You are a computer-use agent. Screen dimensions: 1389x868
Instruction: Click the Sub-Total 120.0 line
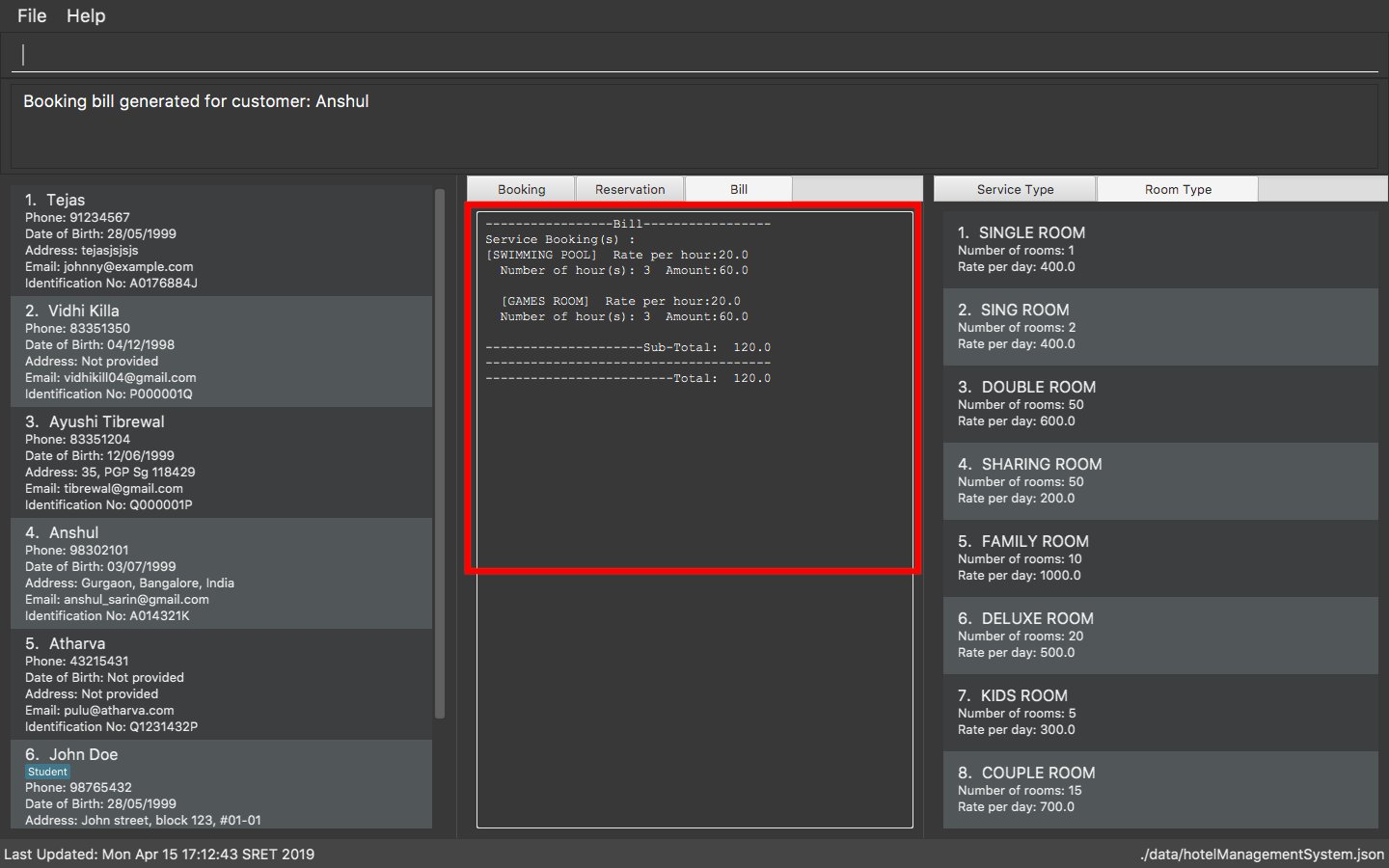pos(628,347)
